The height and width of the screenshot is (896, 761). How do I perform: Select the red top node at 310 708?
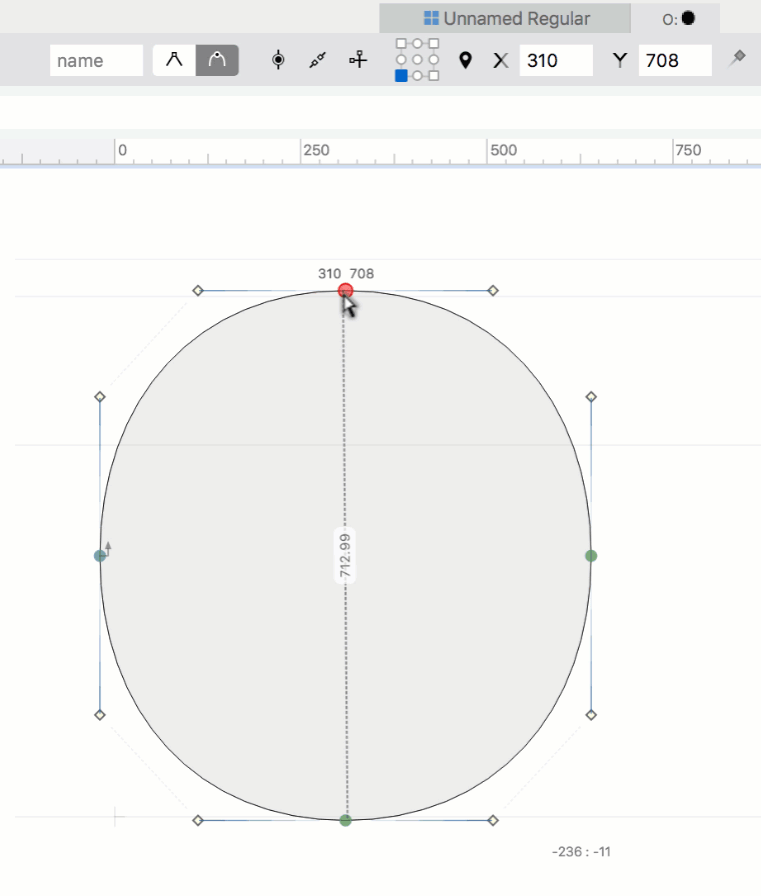[345, 290]
